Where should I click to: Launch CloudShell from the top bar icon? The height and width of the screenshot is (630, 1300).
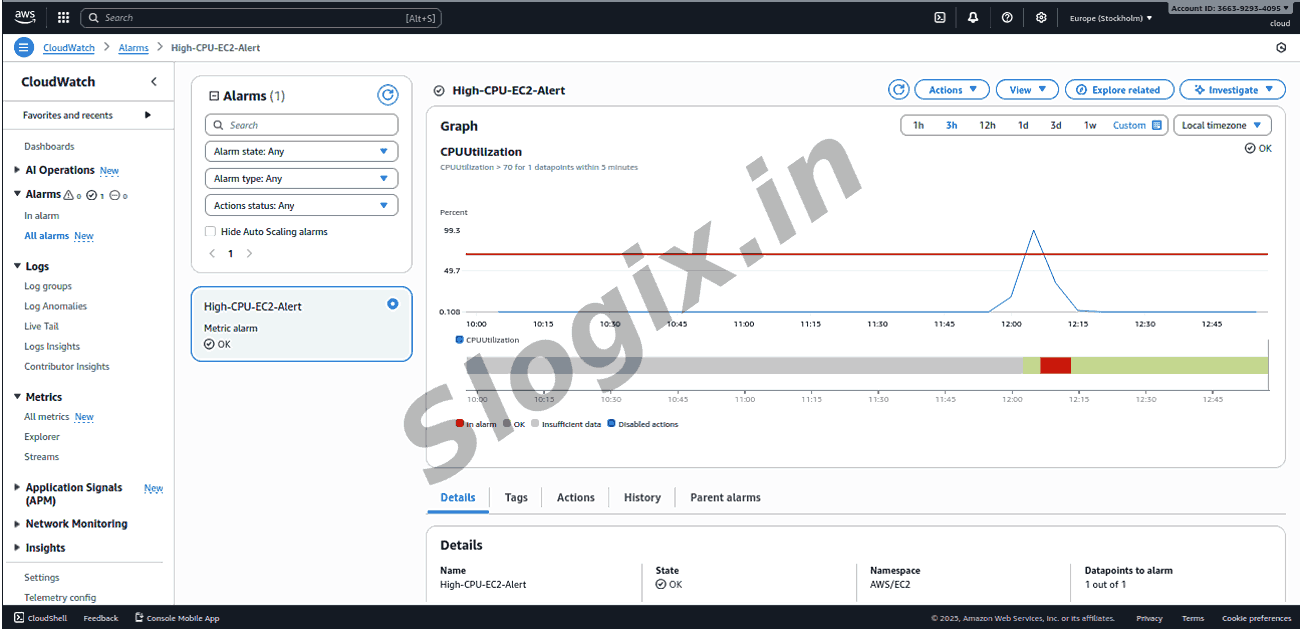tap(940, 18)
